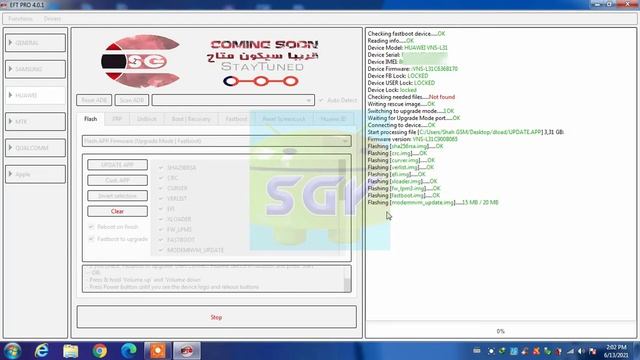The height and width of the screenshot is (360, 640).
Task: Open the Drivers menu
Action: tap(52, 19)
